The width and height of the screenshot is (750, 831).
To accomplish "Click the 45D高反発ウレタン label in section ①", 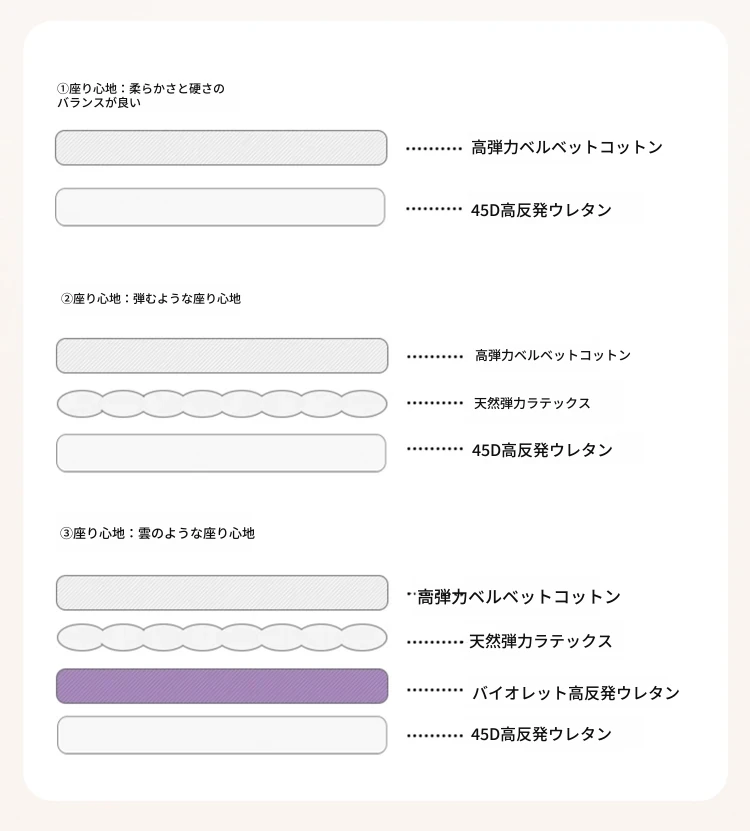I will pos(541,210).
